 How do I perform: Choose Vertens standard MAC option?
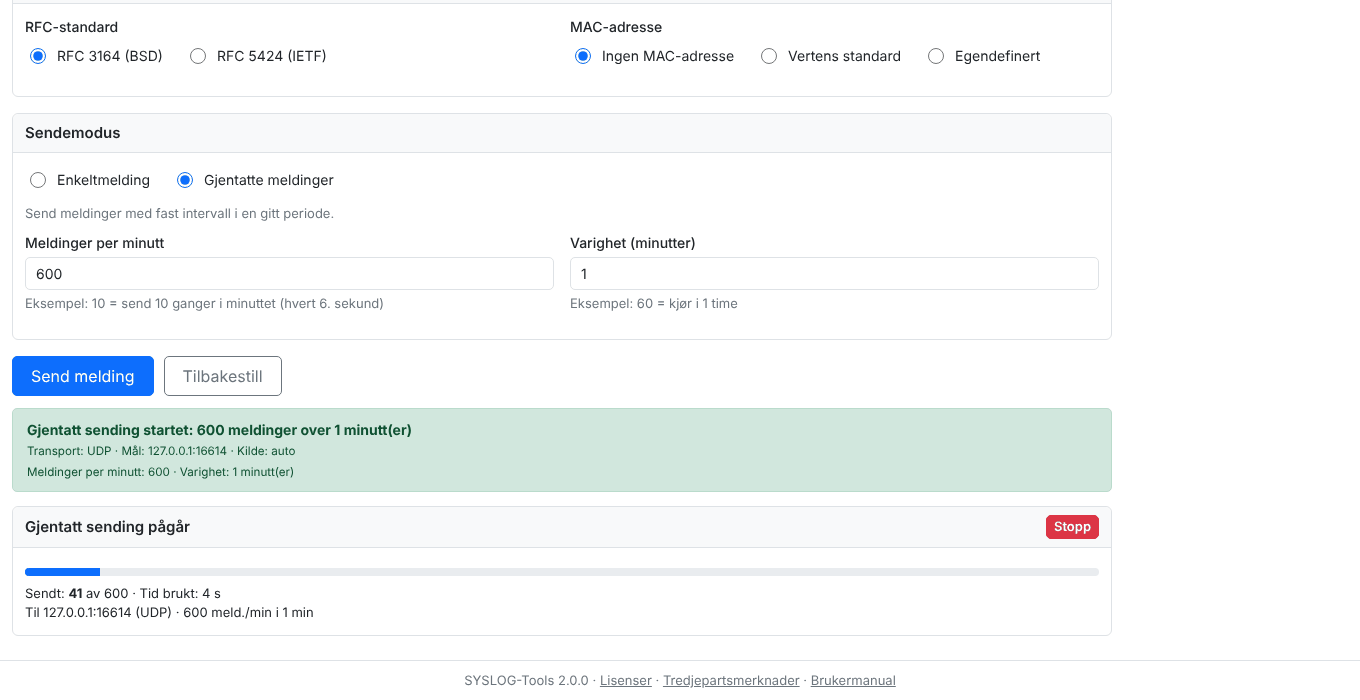coord(769,56)
